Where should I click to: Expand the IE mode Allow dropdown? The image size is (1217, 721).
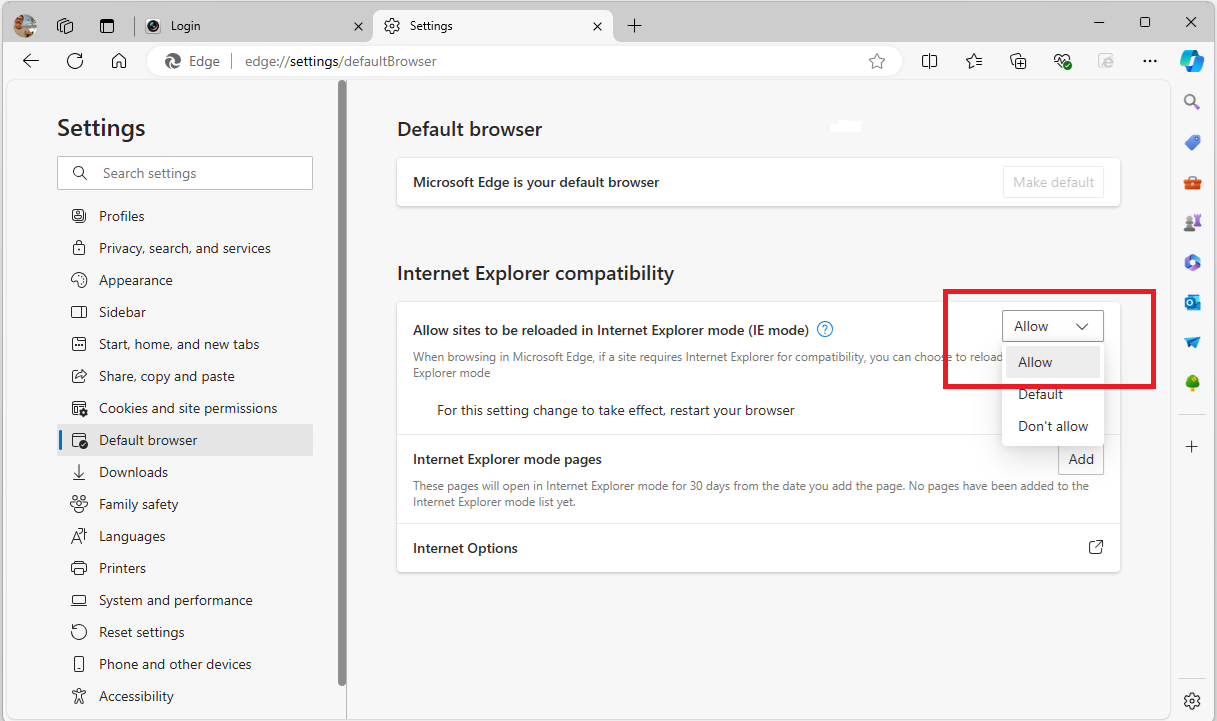1052,326
